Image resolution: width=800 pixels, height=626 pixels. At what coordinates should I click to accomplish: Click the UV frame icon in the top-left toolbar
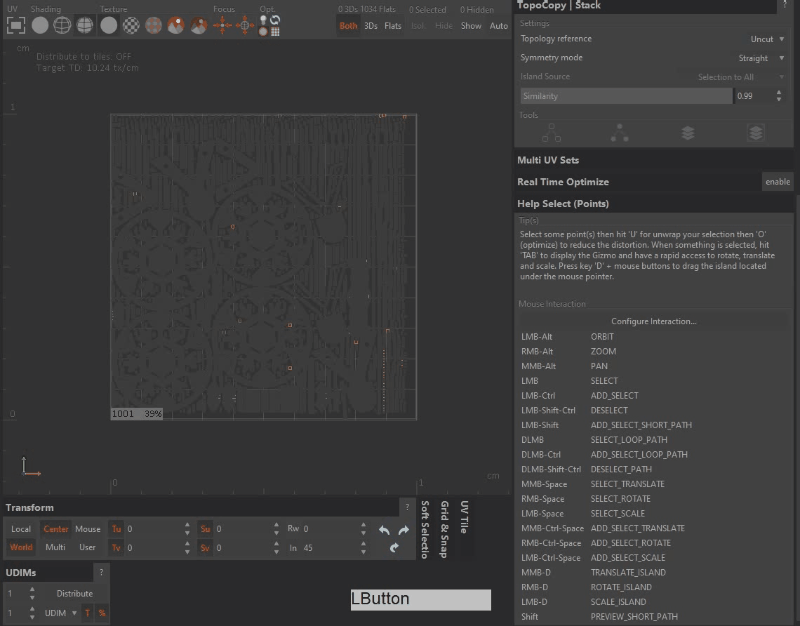16,25
